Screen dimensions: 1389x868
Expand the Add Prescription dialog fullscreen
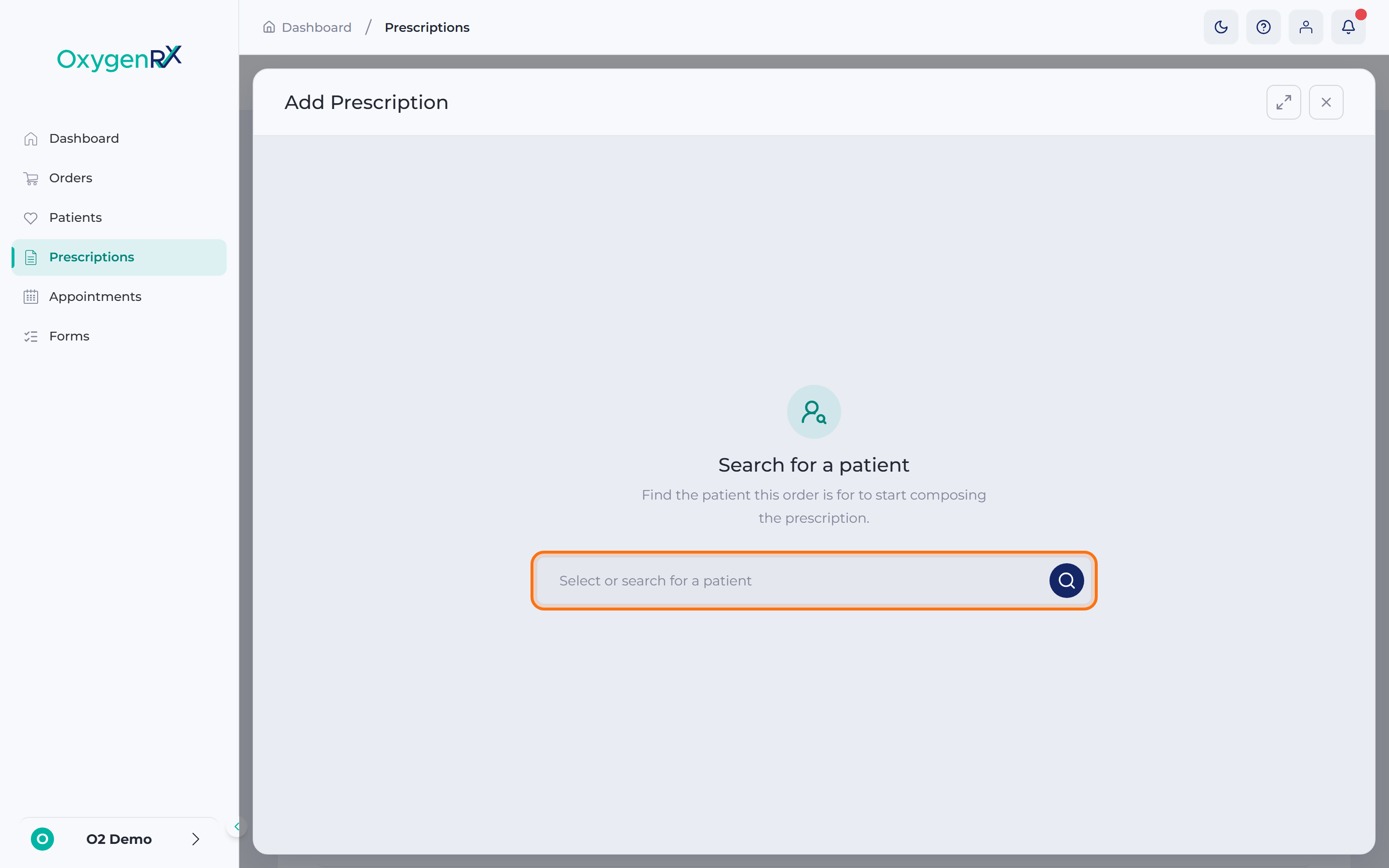[x=1283, y=102]
